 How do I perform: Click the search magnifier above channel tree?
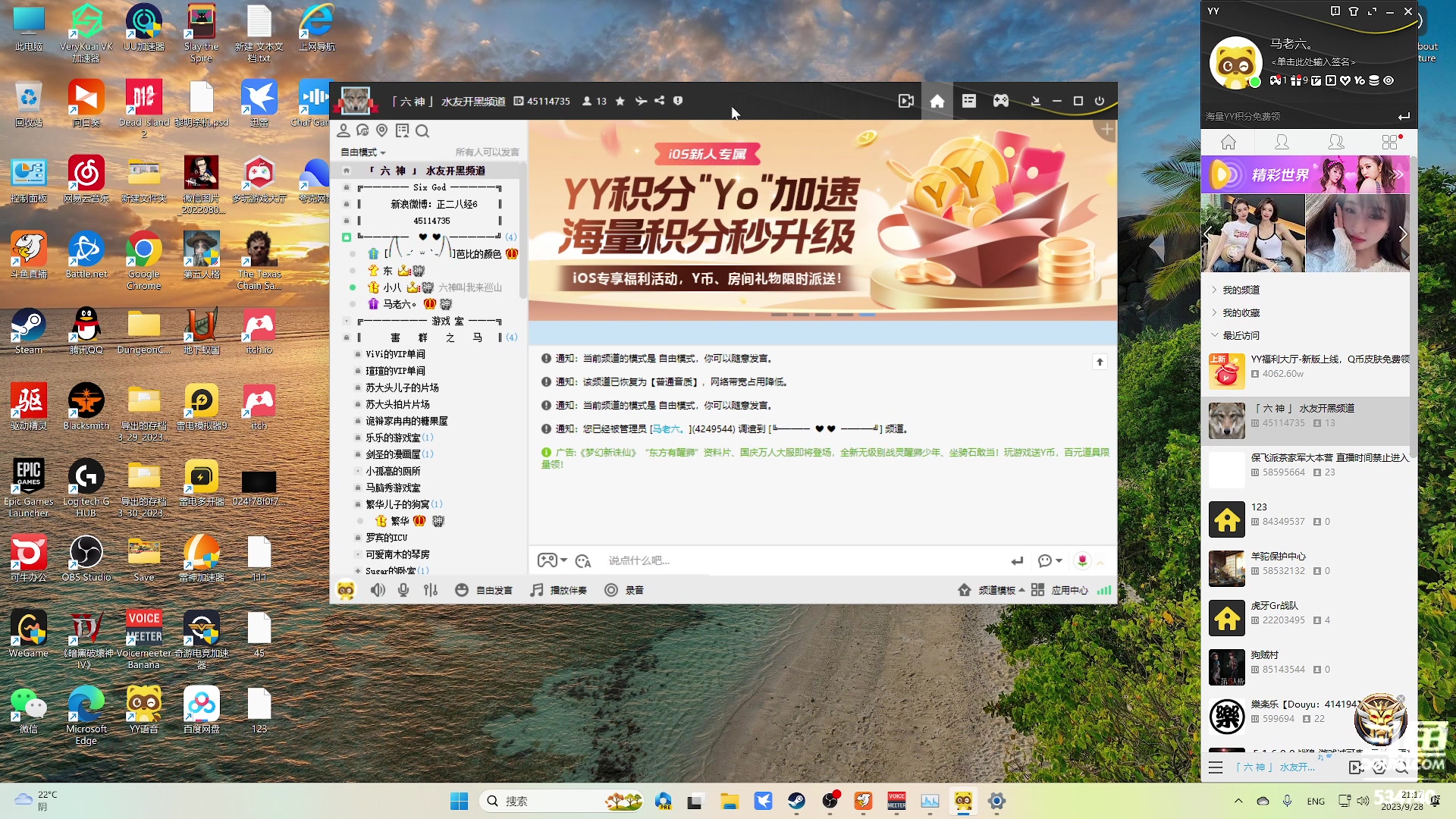point(422,130)
